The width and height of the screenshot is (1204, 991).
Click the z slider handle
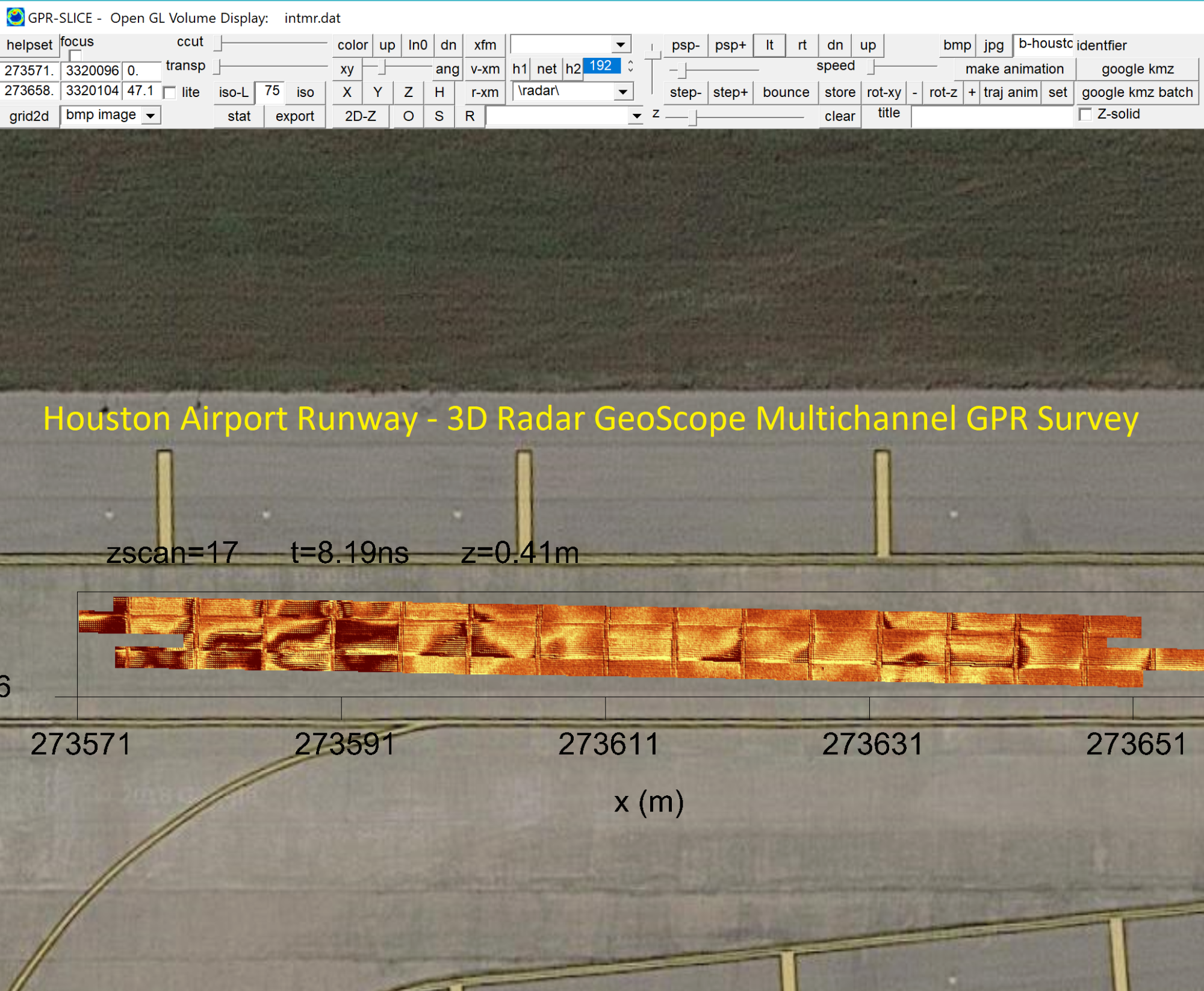pos(692,117)
